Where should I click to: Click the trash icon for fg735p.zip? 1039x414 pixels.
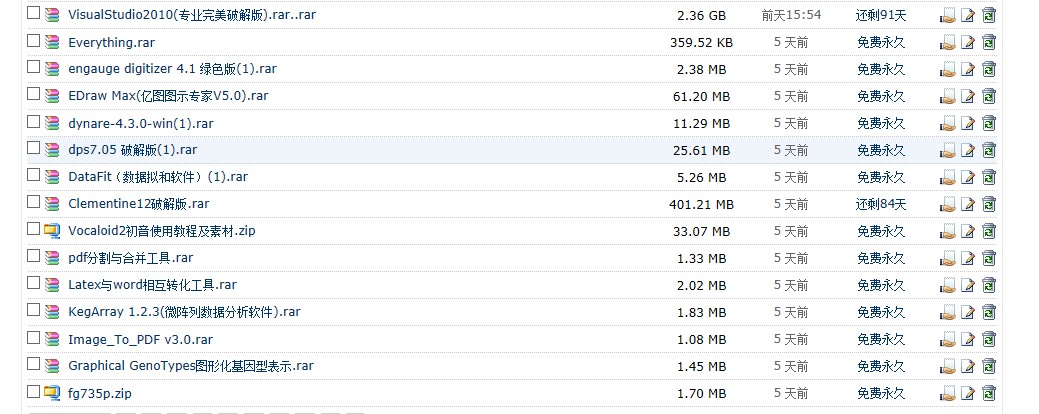coord(988,393)
